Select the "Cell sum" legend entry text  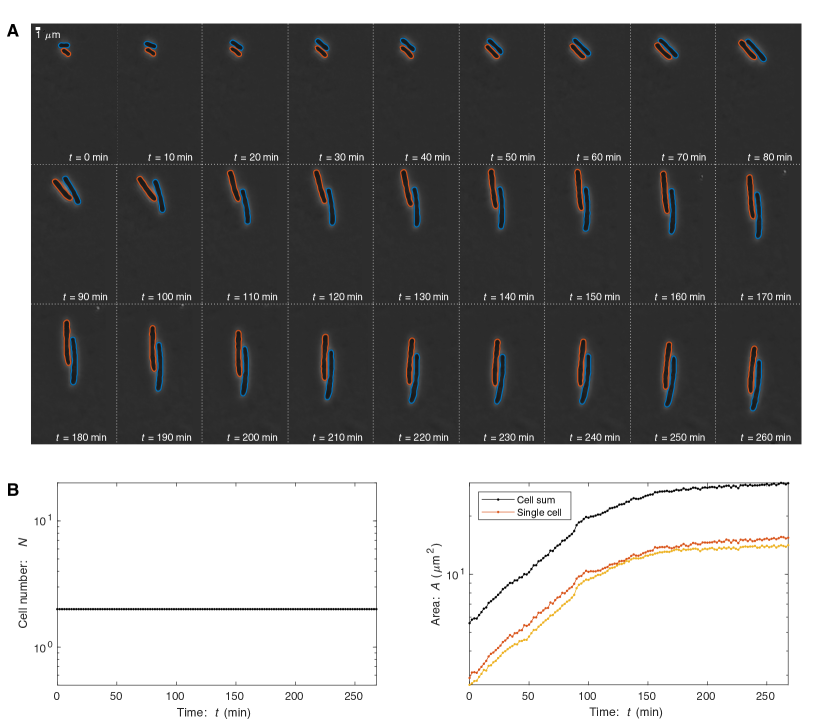(x=536, y=500)
